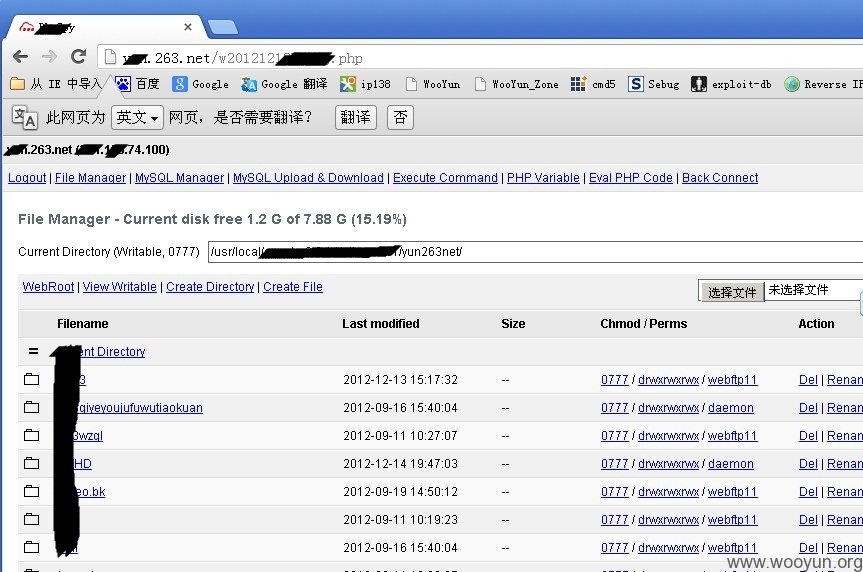Open the 从 IE 中导入 bookmarks folder
Screen dimensions: 863x572
[56, 84]
